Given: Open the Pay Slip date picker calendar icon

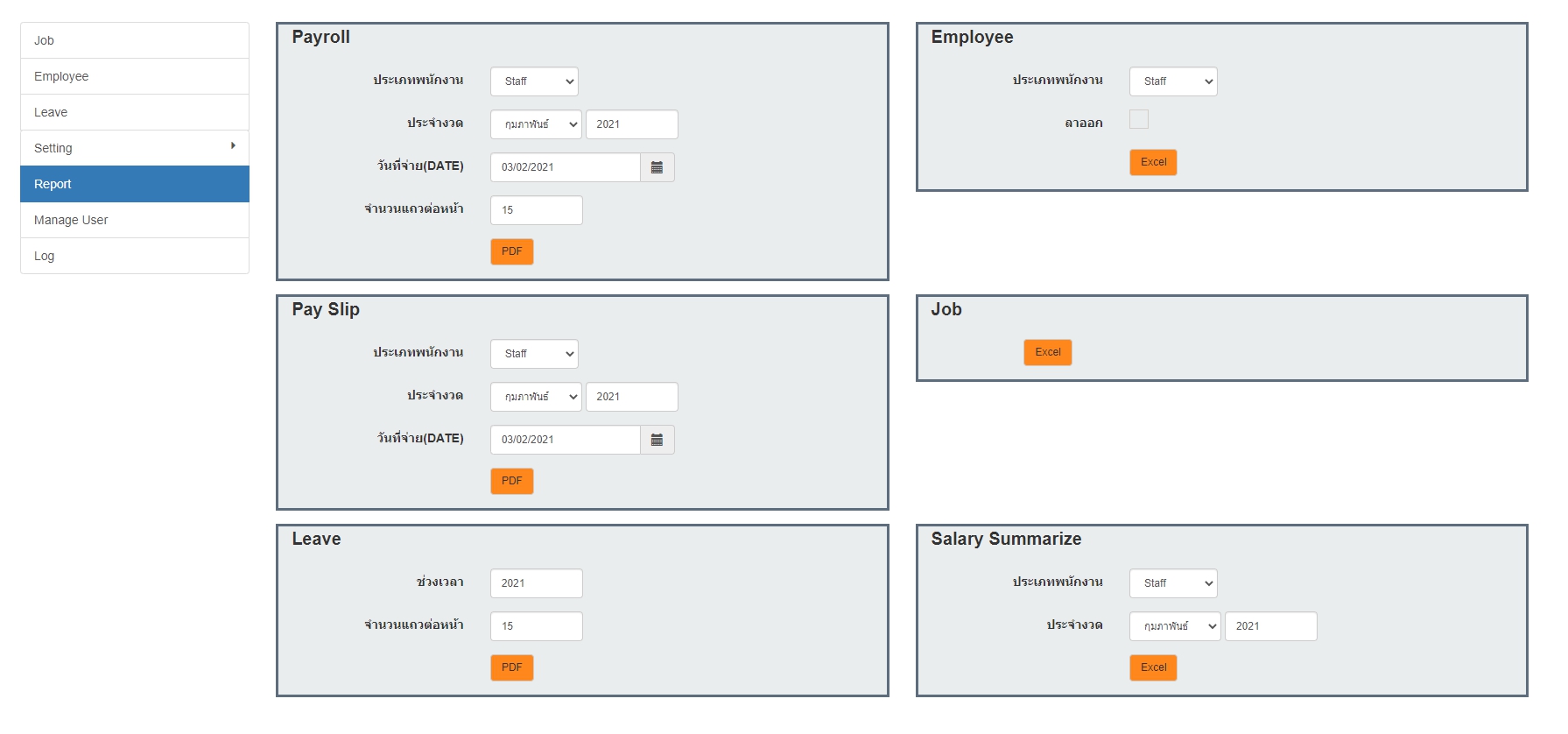Looking at the screenshot, I should [657, 440].
